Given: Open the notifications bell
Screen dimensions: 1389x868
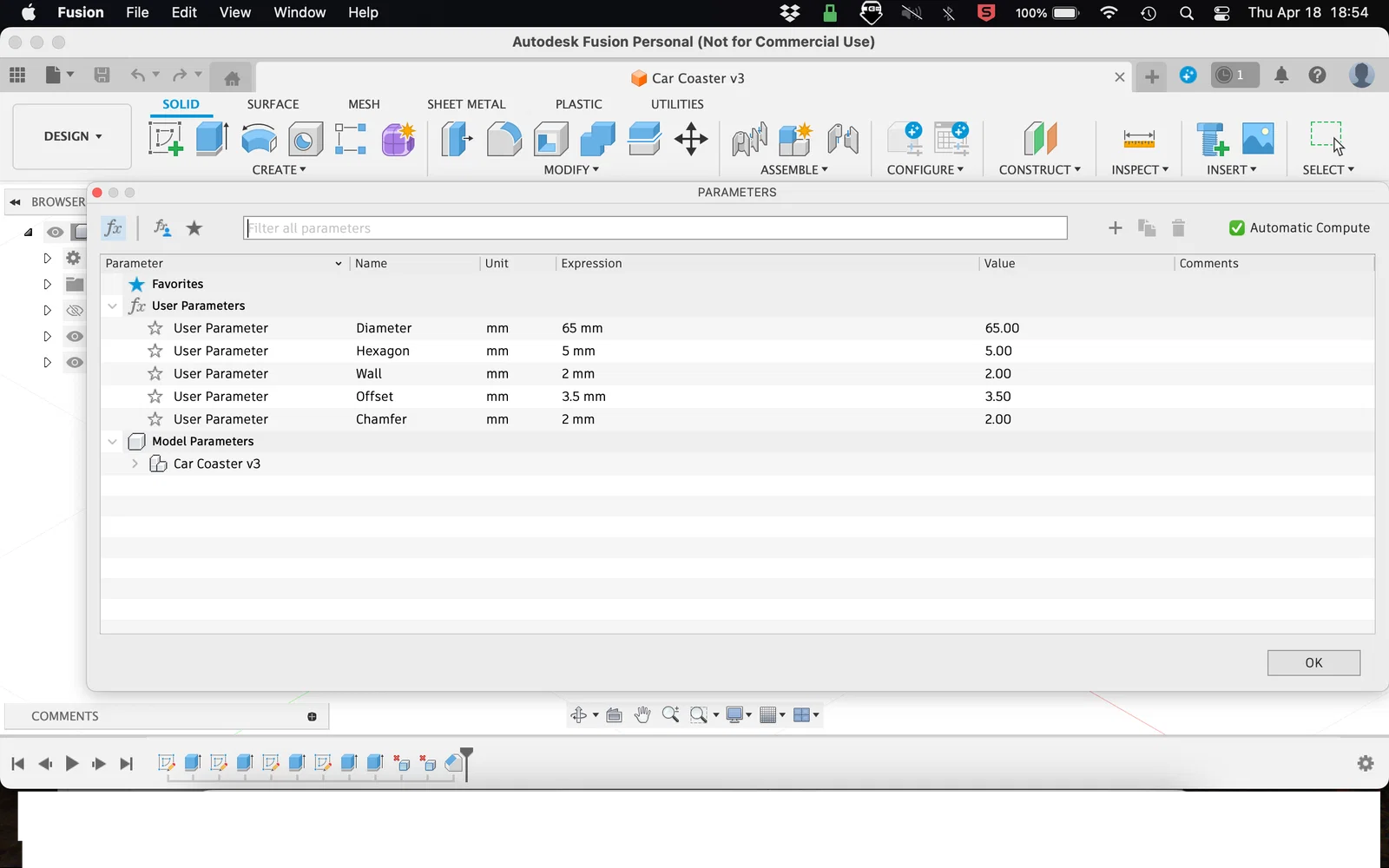Looking at the screenshot, I should [1281, 76].
